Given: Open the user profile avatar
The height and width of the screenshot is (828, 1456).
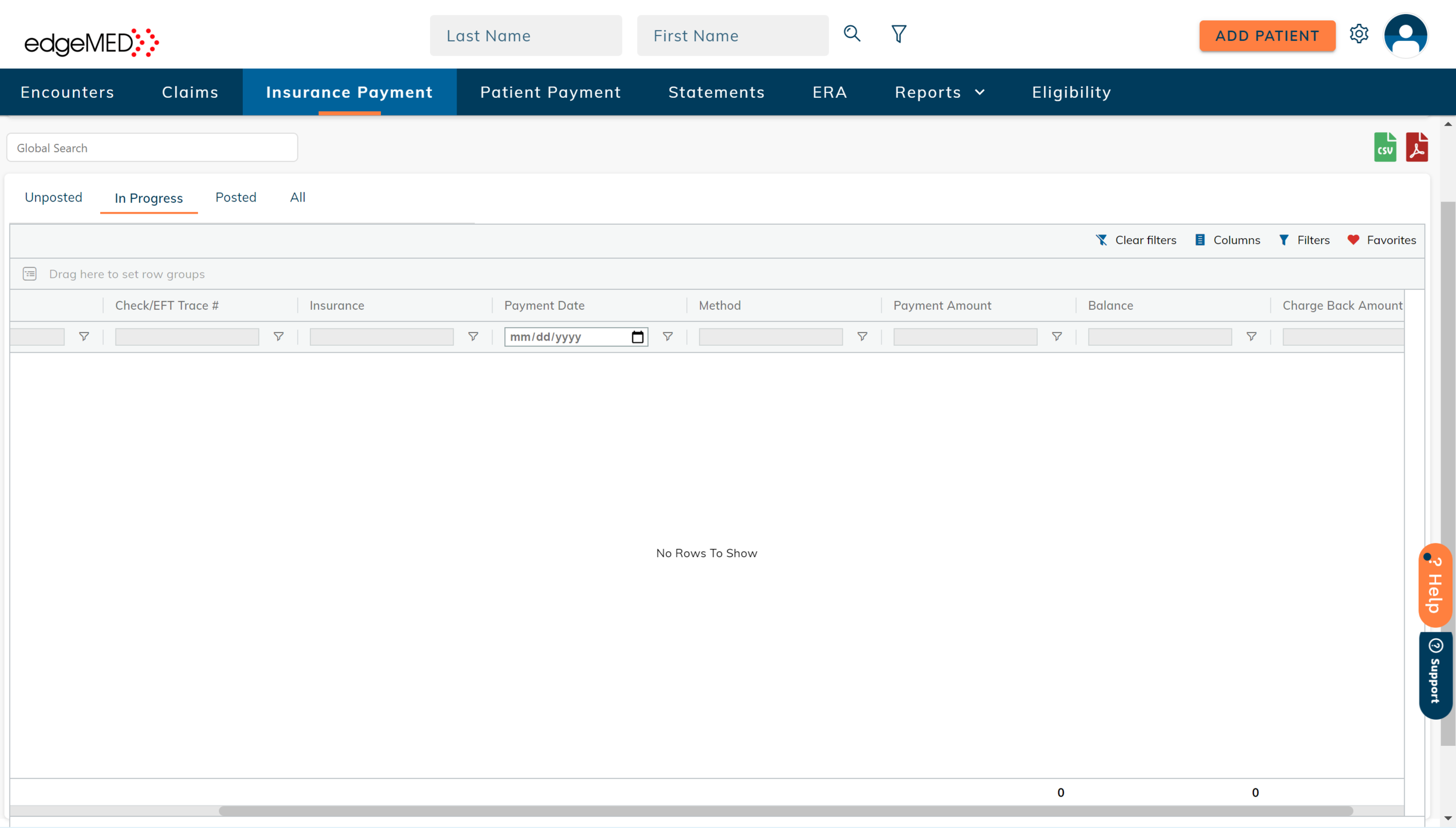Looking at the screenshot, I should pos(1405,35).
